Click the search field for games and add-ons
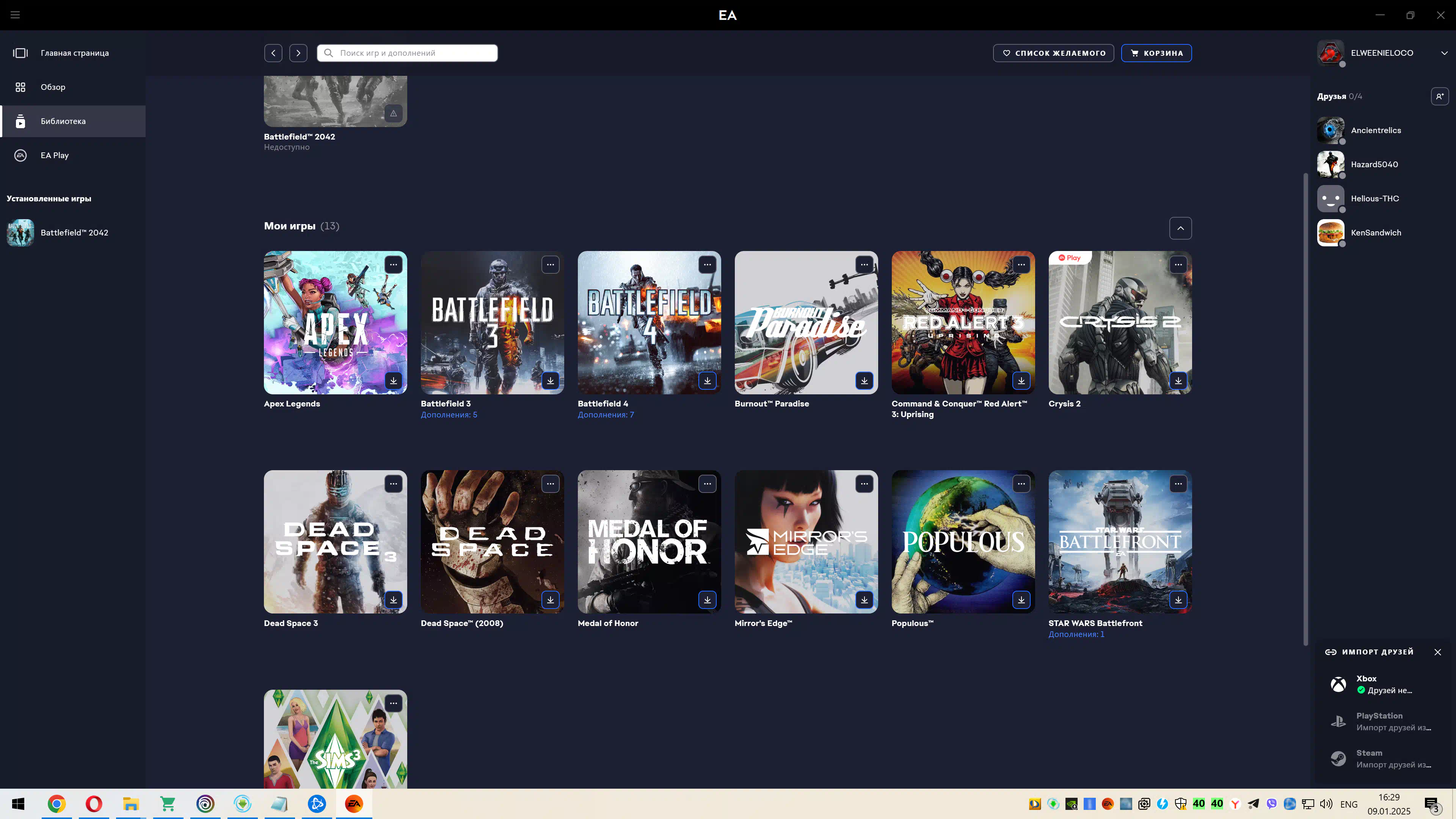 tap(407, 53)
